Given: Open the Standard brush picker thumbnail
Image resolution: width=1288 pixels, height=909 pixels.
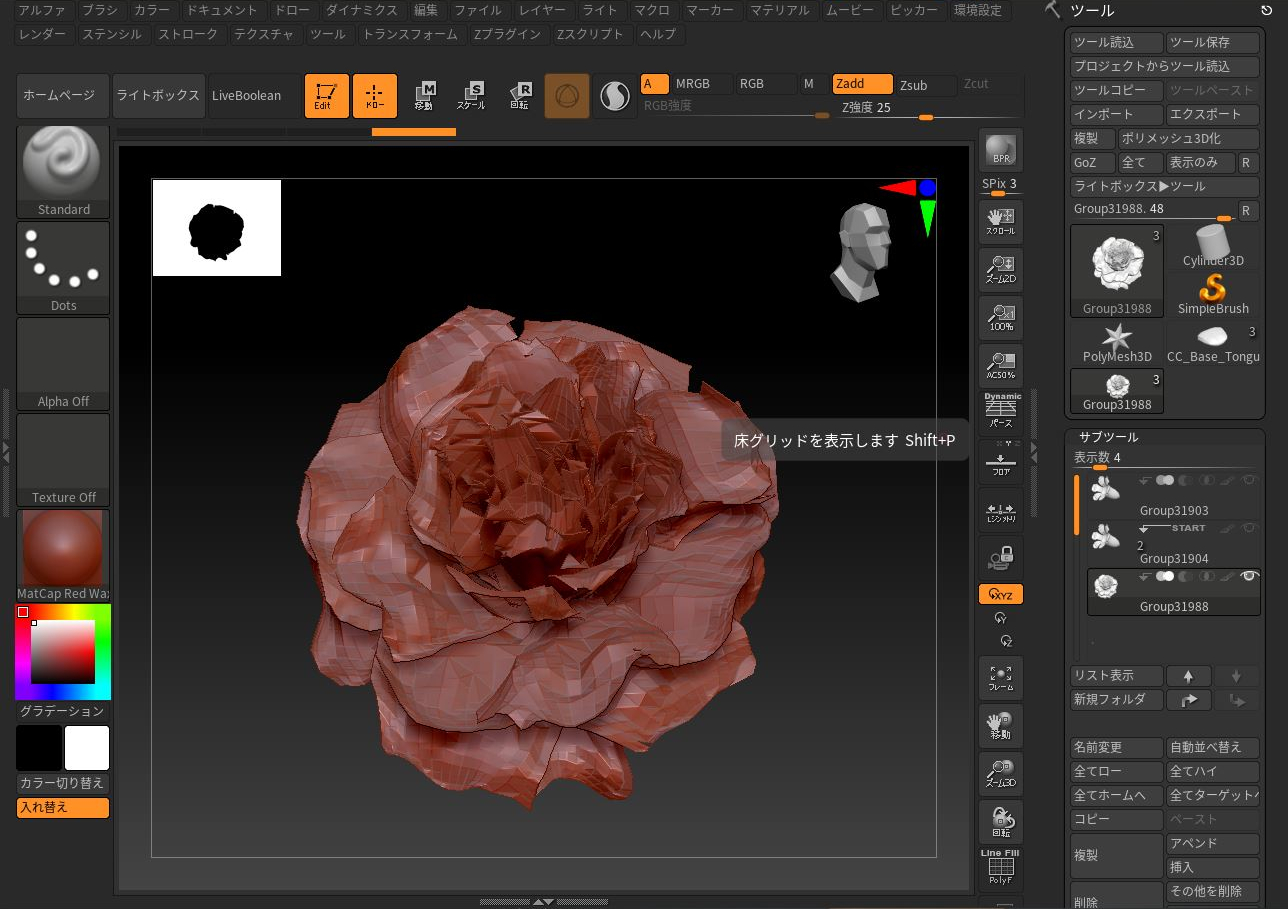Looking at the screenshot, I should (63, 171).
